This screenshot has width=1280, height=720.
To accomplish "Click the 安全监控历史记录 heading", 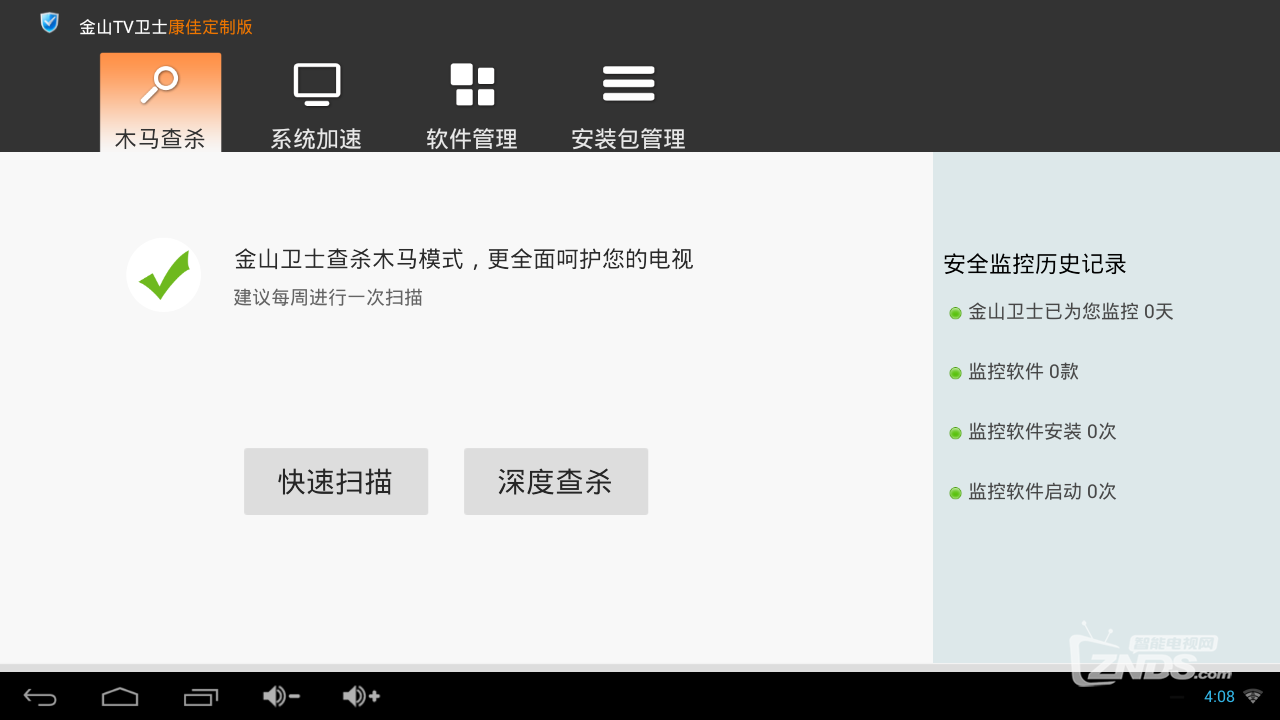I will point(1035,264).
